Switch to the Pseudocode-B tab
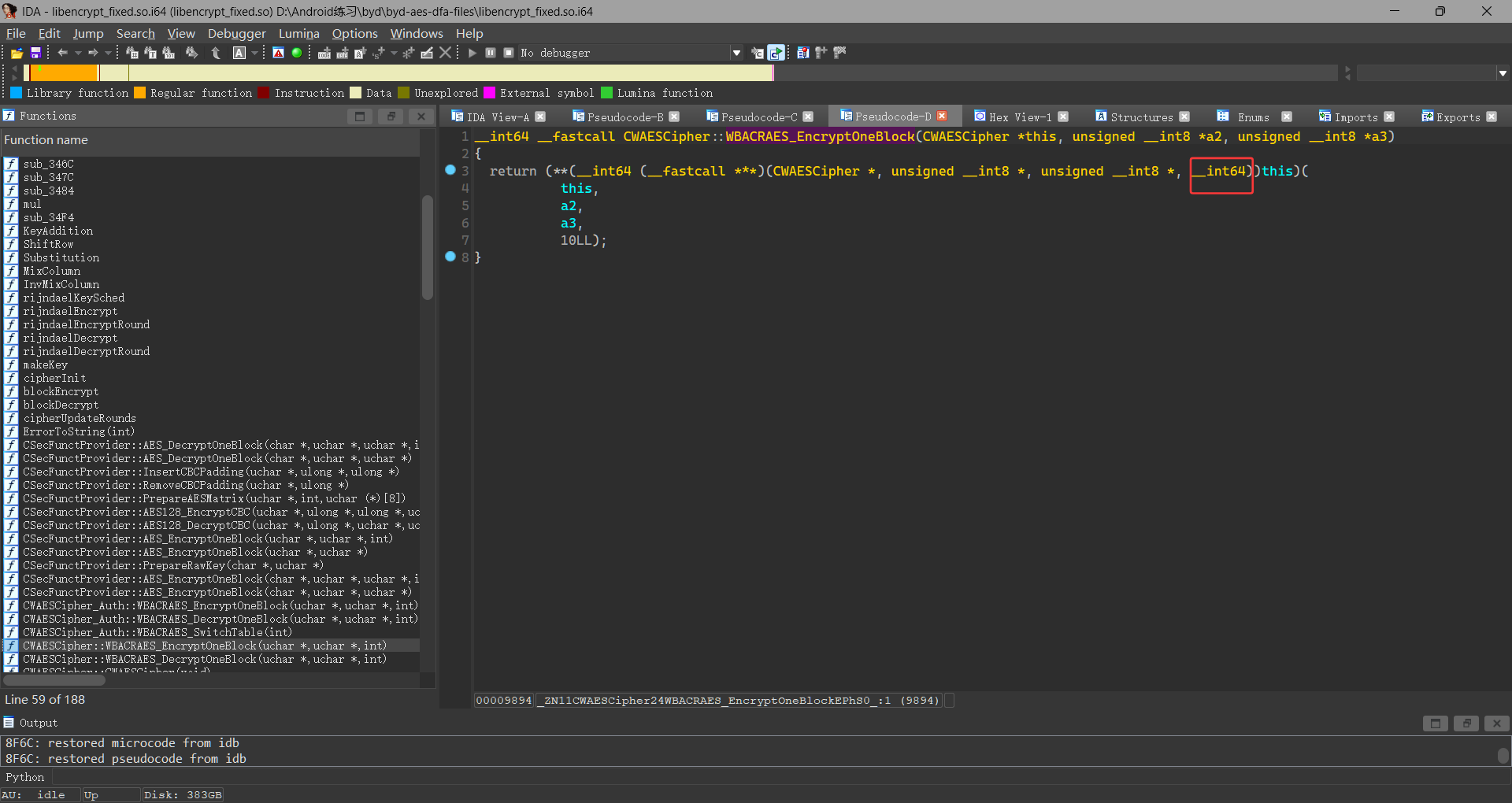This screenshot has width=1512, height=803. pyautogui.click(x=624, y=117)
